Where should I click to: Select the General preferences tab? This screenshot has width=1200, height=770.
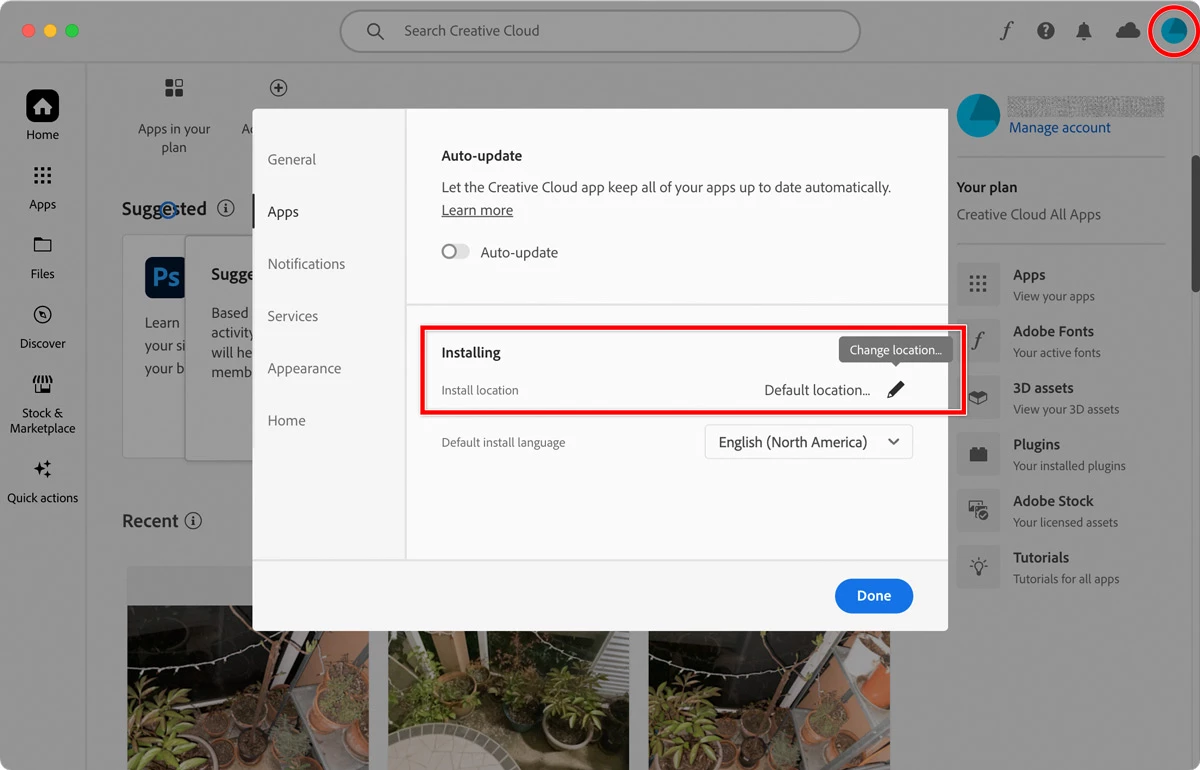pos(291,159)
